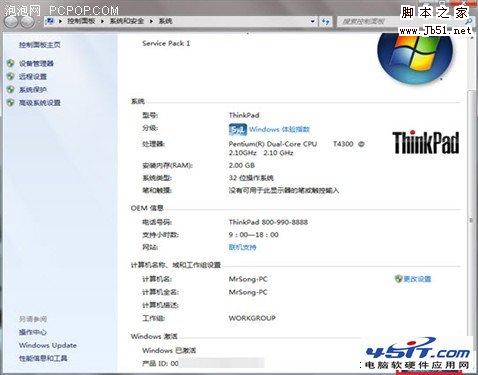
Task: Click the refresh button next to address bar
Action: (x=325, y=21)
